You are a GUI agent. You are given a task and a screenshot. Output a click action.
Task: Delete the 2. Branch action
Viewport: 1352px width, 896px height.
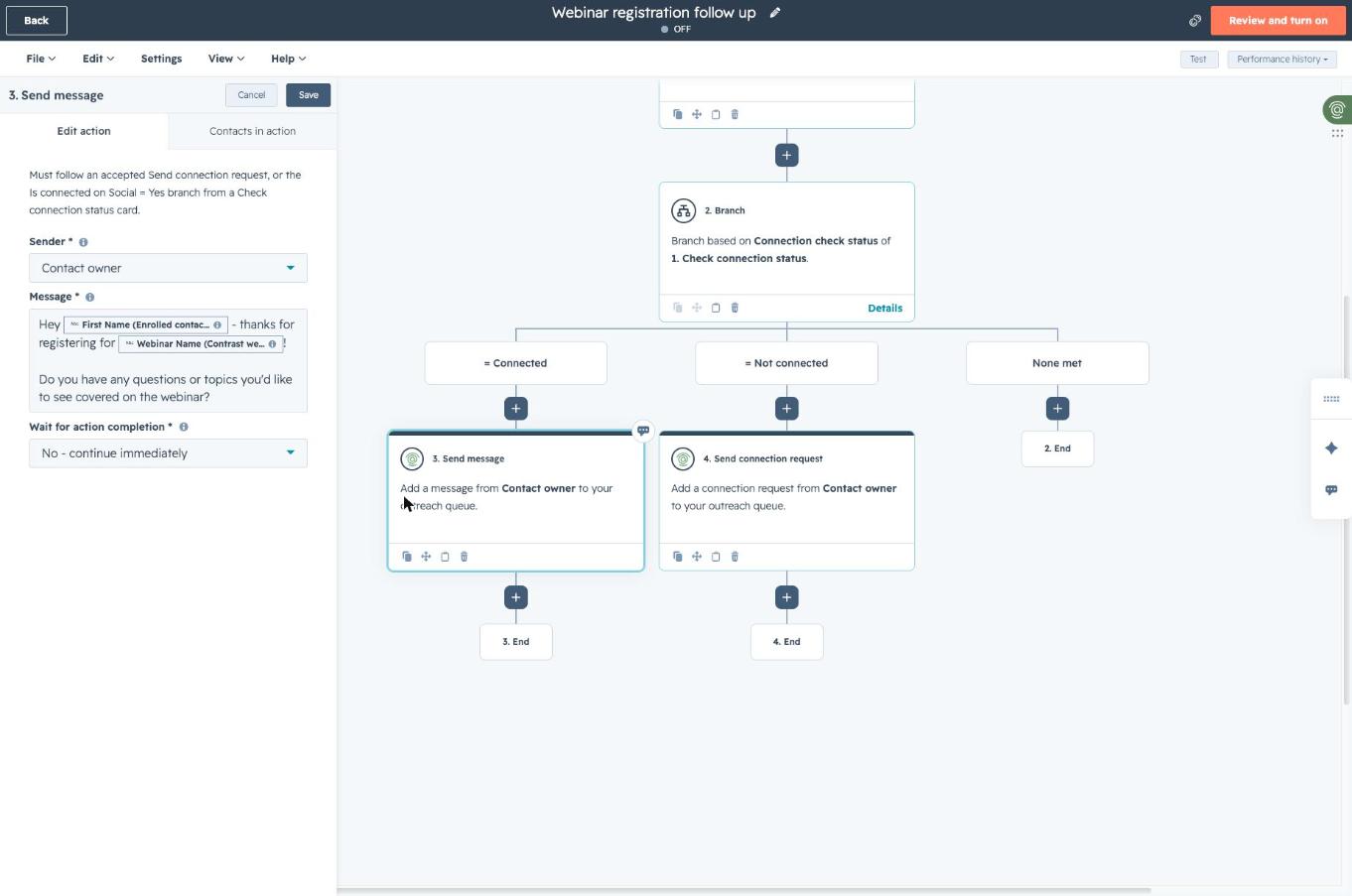point(735,308)
